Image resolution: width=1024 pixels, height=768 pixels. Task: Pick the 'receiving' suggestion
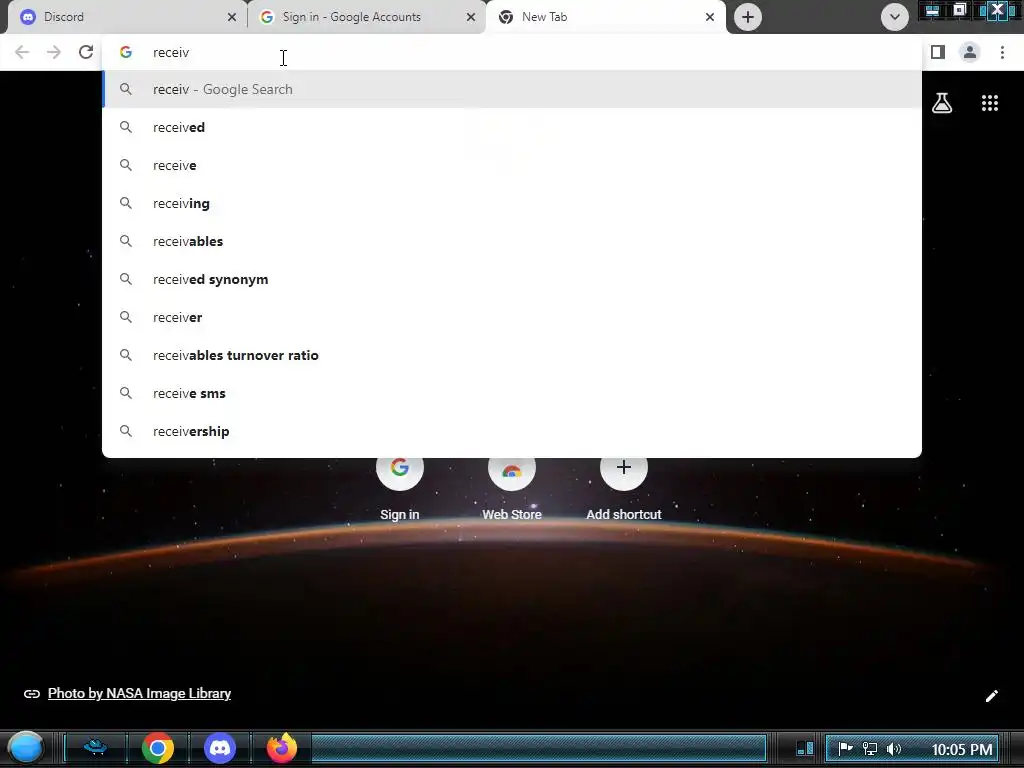(x=512, y=203)
